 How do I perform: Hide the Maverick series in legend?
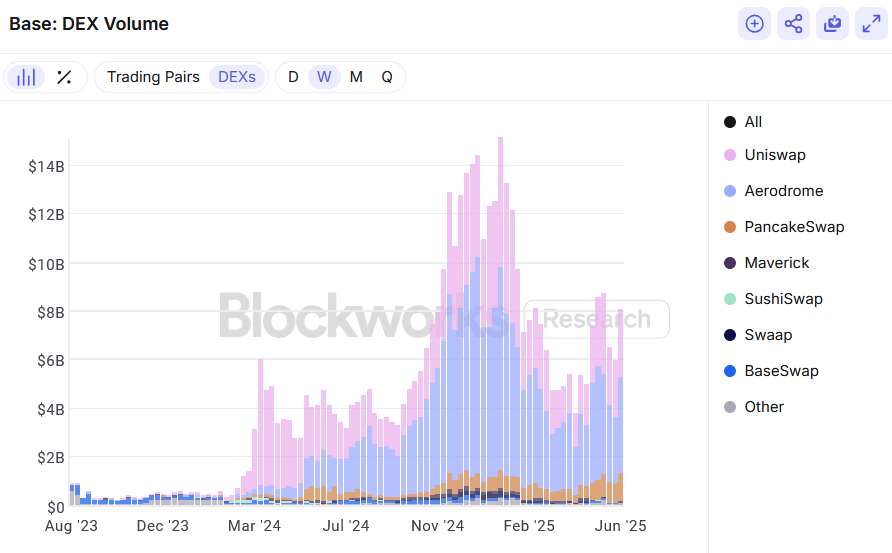click(x=776, y=263)
